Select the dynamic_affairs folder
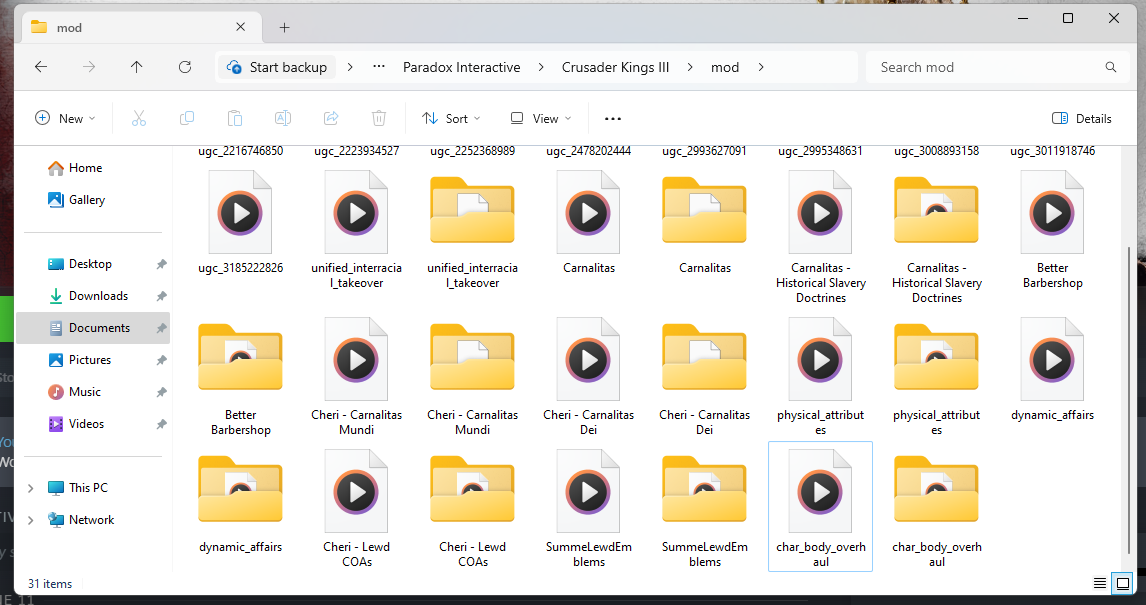This screenshot has width=1146, height=605. [x=240, y=503]
